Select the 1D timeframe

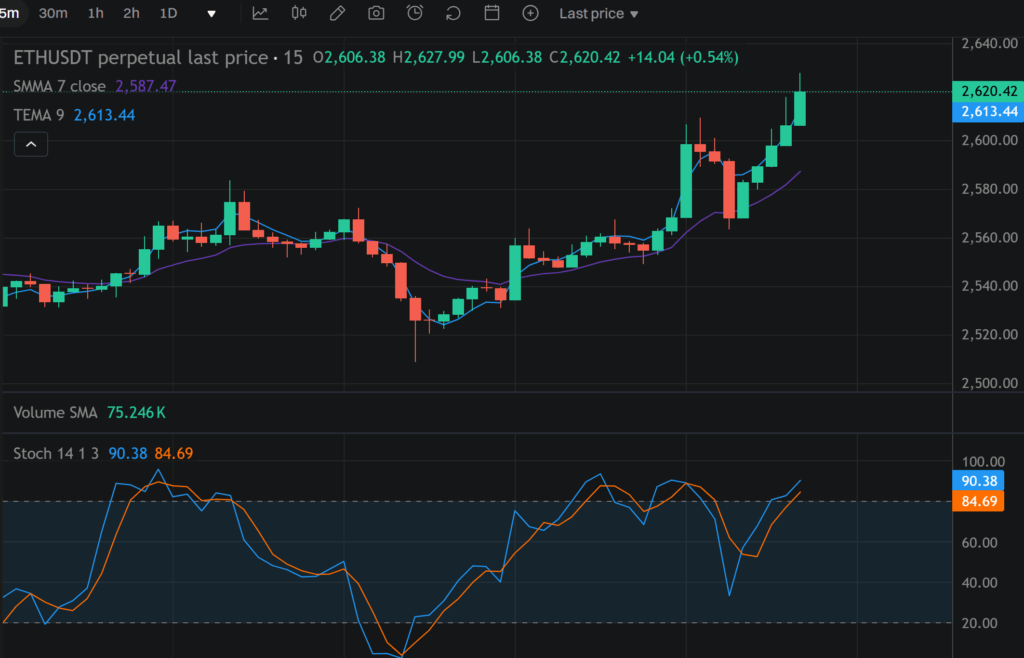[168, 13]
